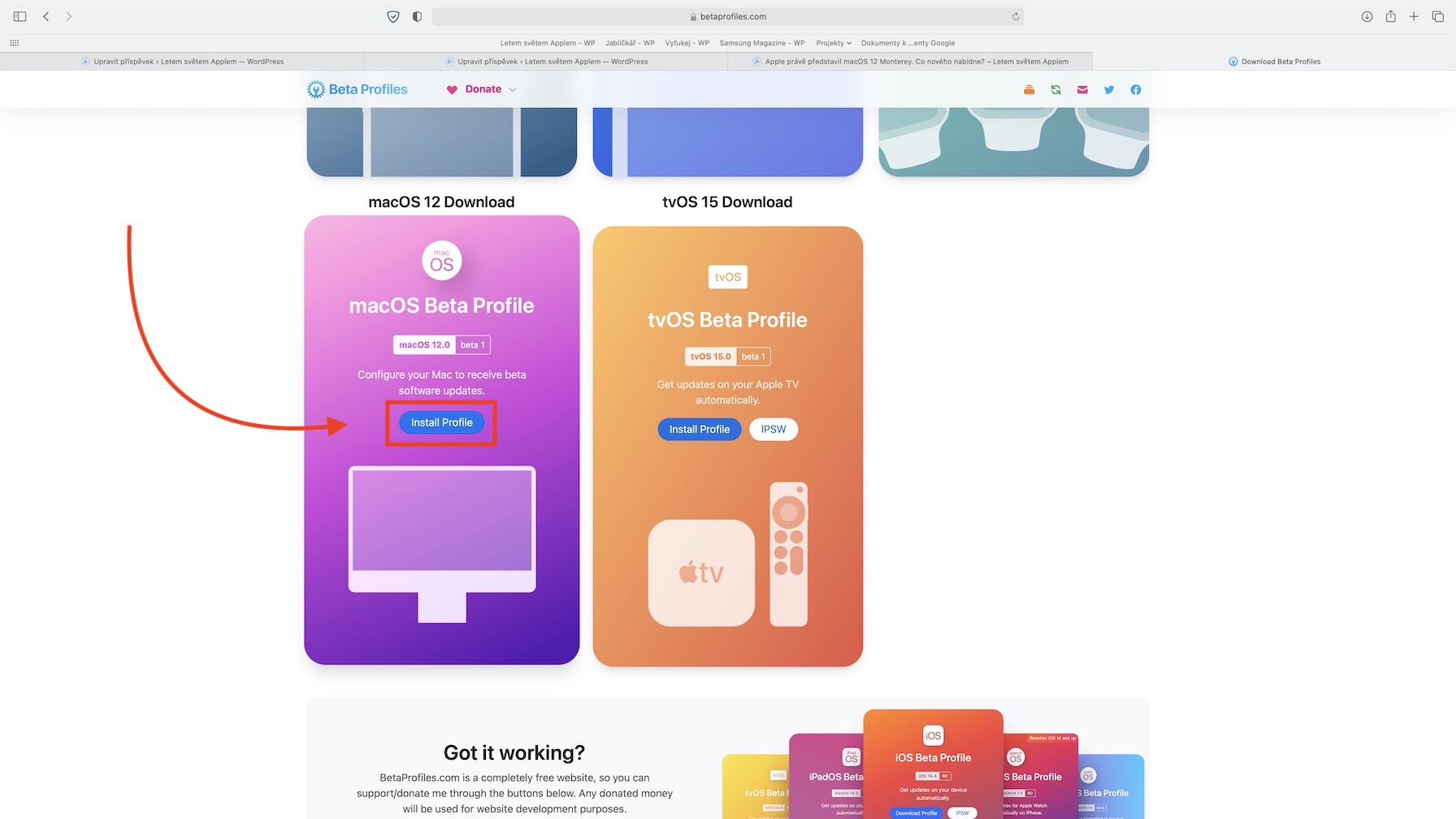Click the tvOS Beta Profile title
1456x819 pixels.
pyautogui.click(x=728, y=320)
